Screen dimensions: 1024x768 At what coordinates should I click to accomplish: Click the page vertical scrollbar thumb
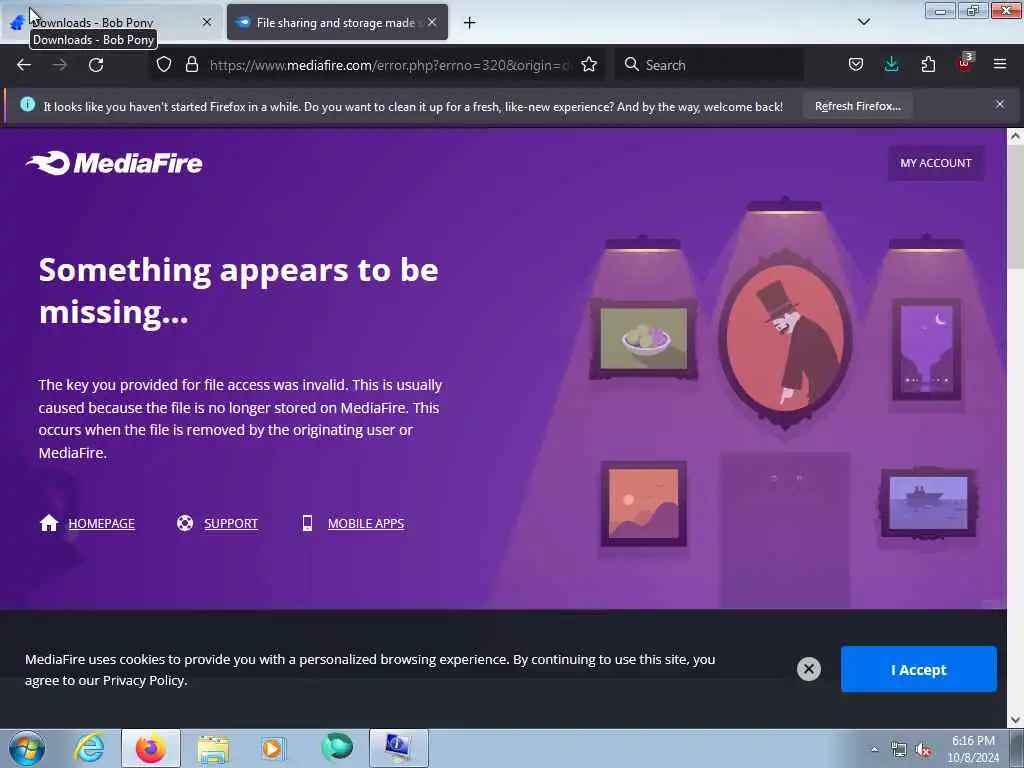(x=1016, y=206)
